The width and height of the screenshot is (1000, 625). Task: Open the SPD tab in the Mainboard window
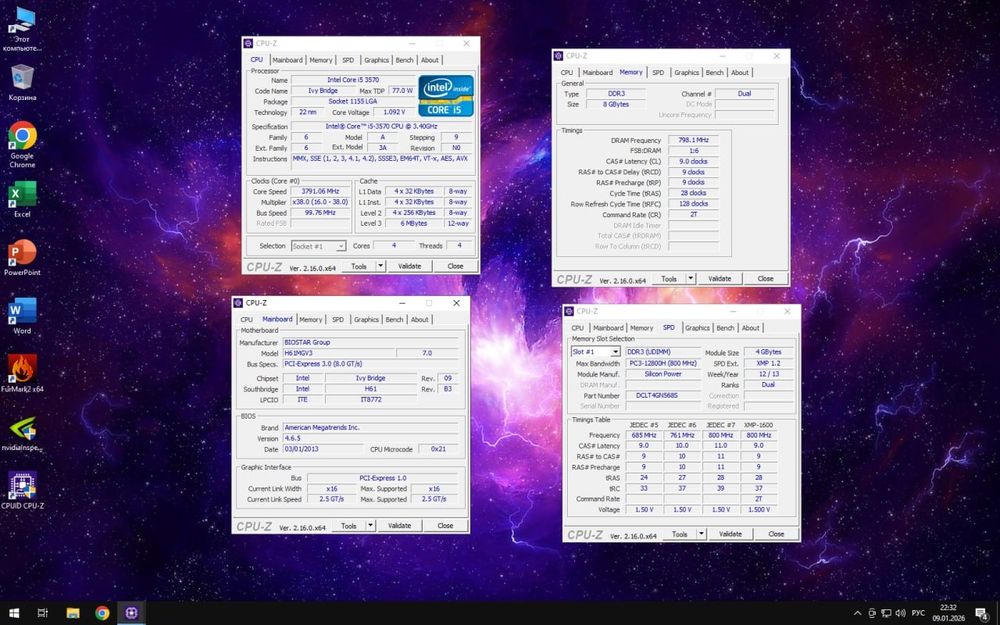coord(337,320)
